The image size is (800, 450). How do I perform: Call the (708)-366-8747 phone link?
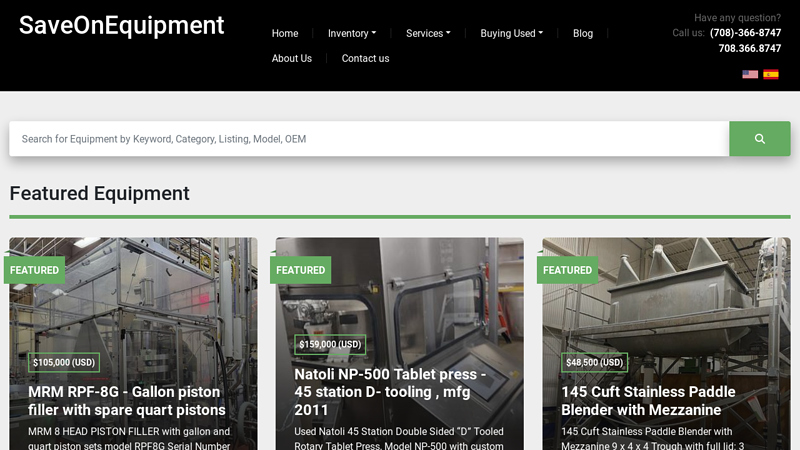pos(745,33)
